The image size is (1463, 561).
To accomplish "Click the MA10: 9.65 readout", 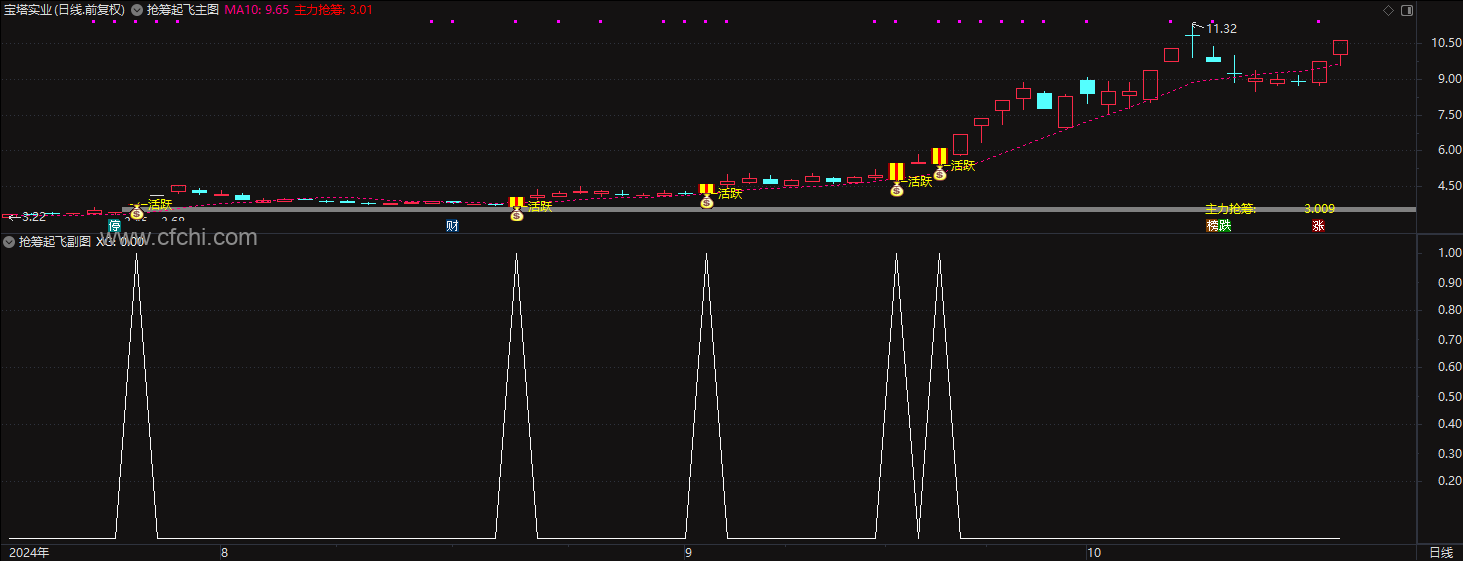I will click(257, 10).
